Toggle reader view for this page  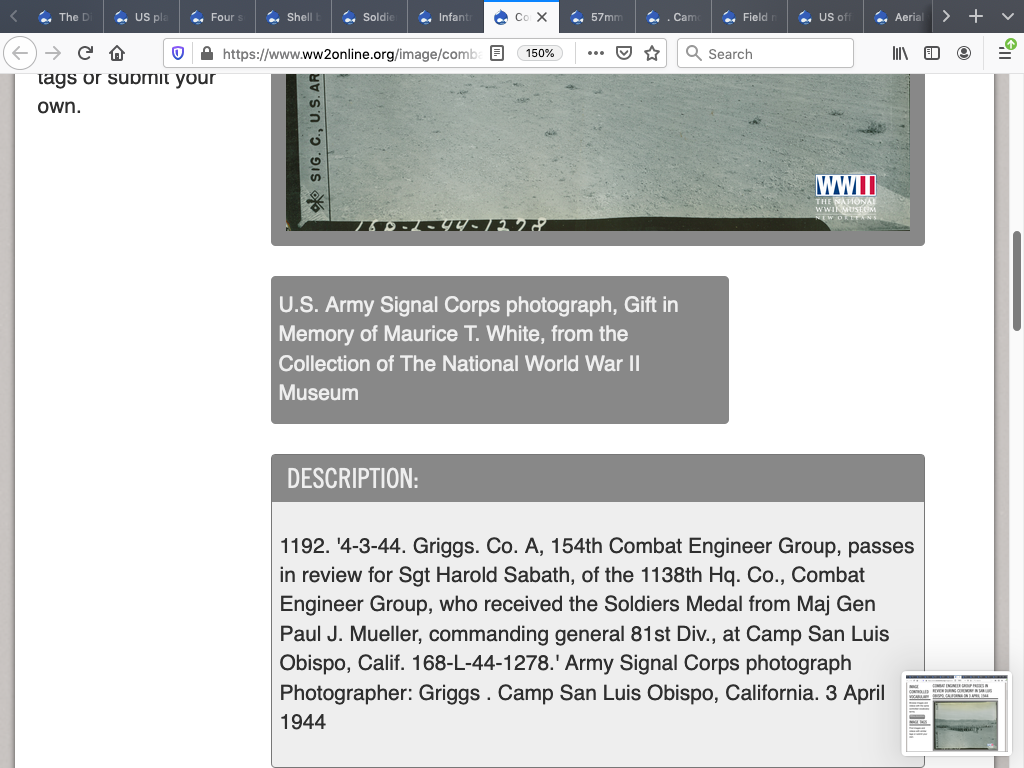[497, 54]
